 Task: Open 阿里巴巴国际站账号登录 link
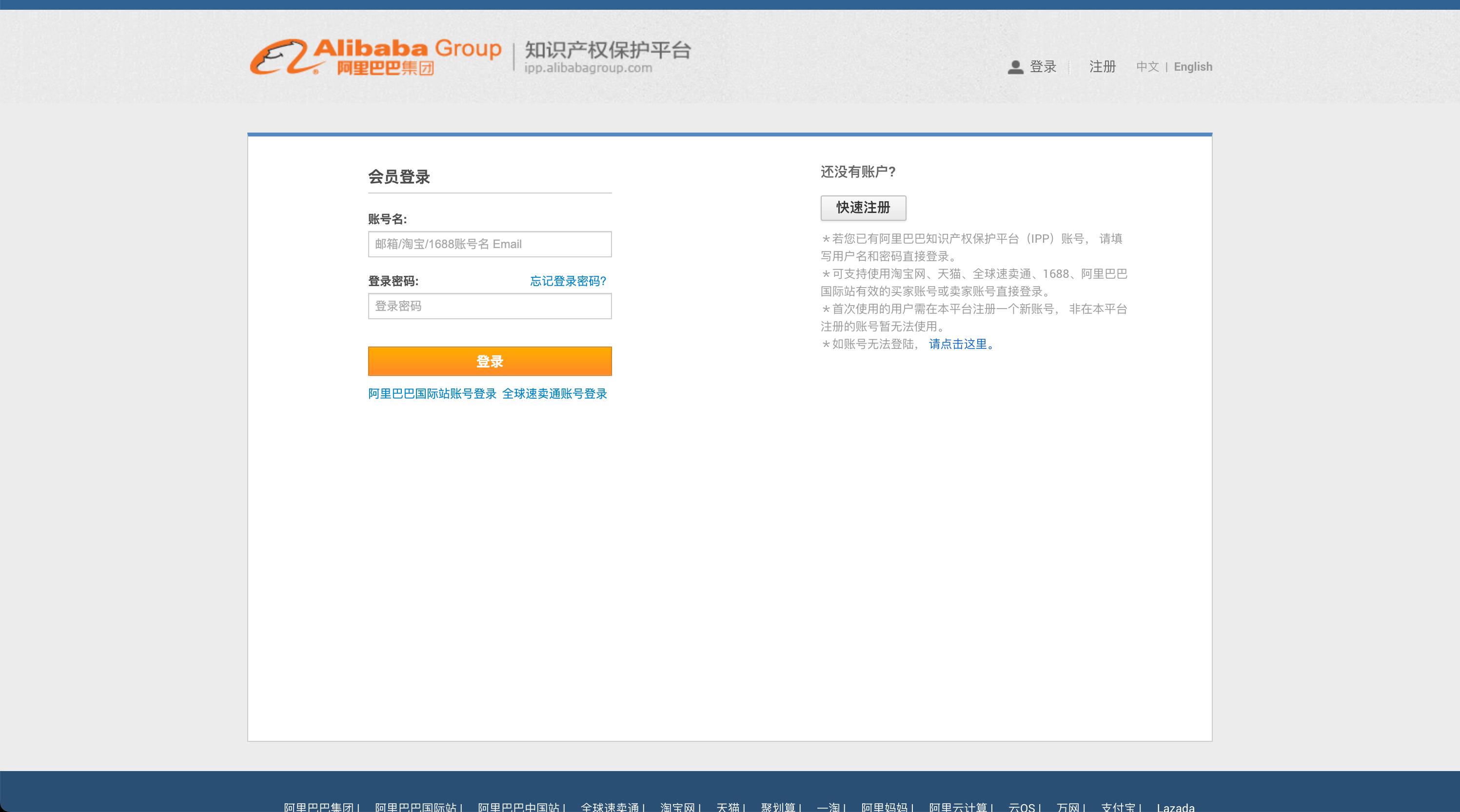click(432, 394)
